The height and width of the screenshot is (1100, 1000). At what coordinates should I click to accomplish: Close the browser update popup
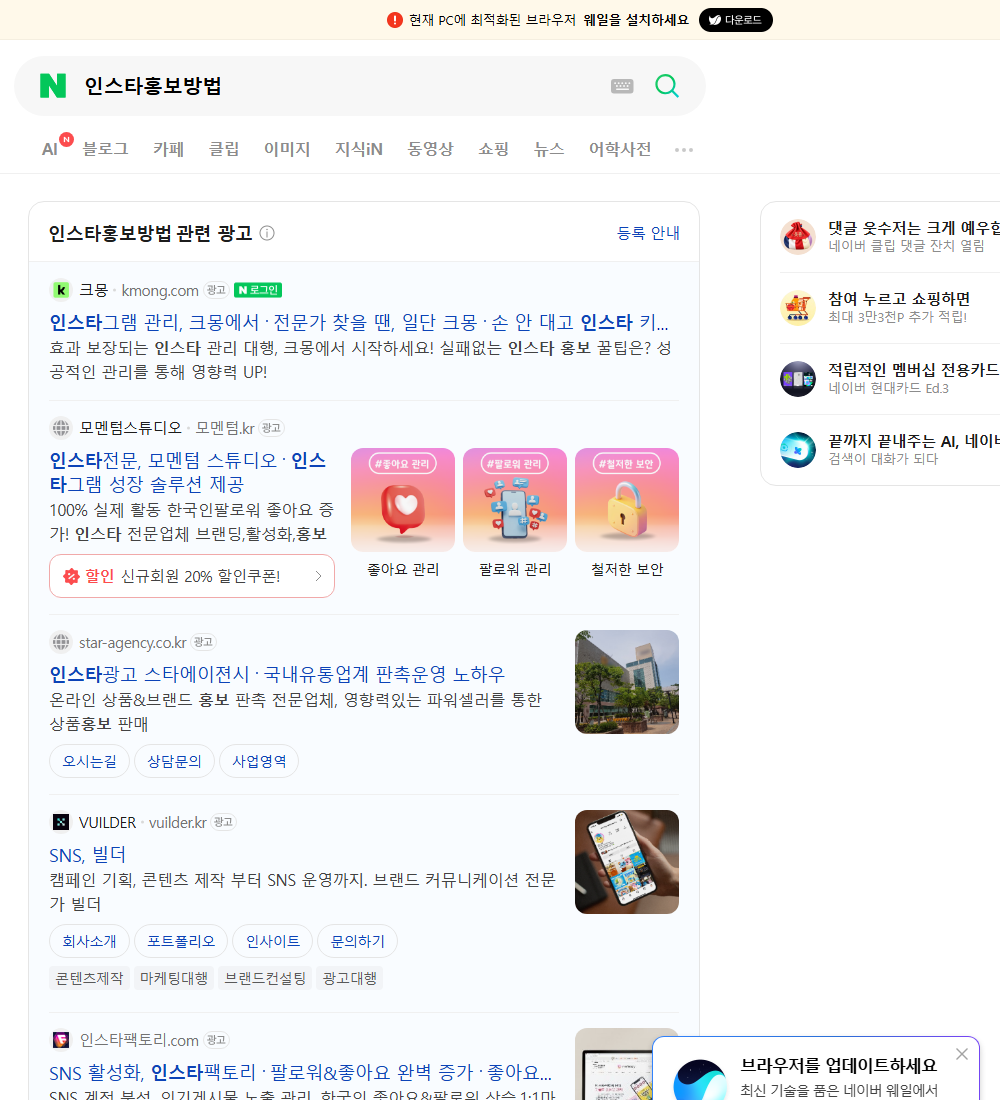pos(962,1054)
